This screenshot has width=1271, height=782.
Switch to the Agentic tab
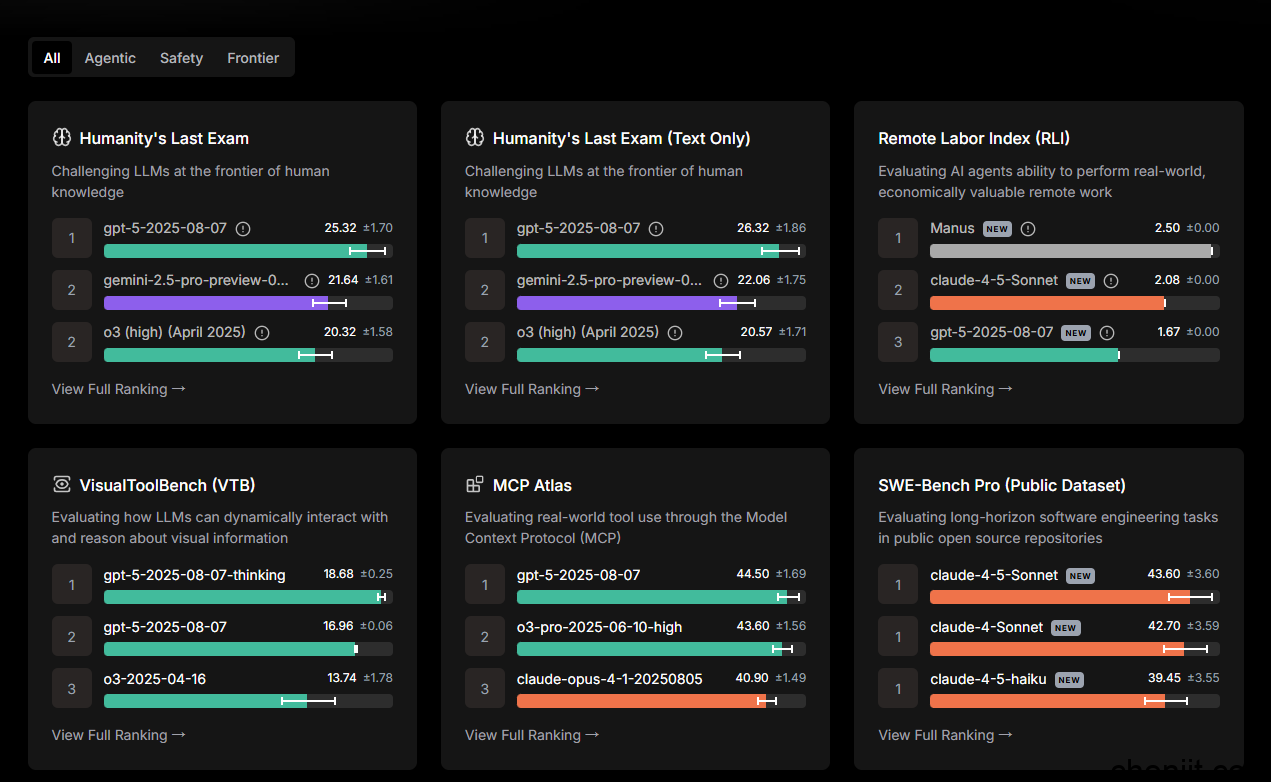110,58
